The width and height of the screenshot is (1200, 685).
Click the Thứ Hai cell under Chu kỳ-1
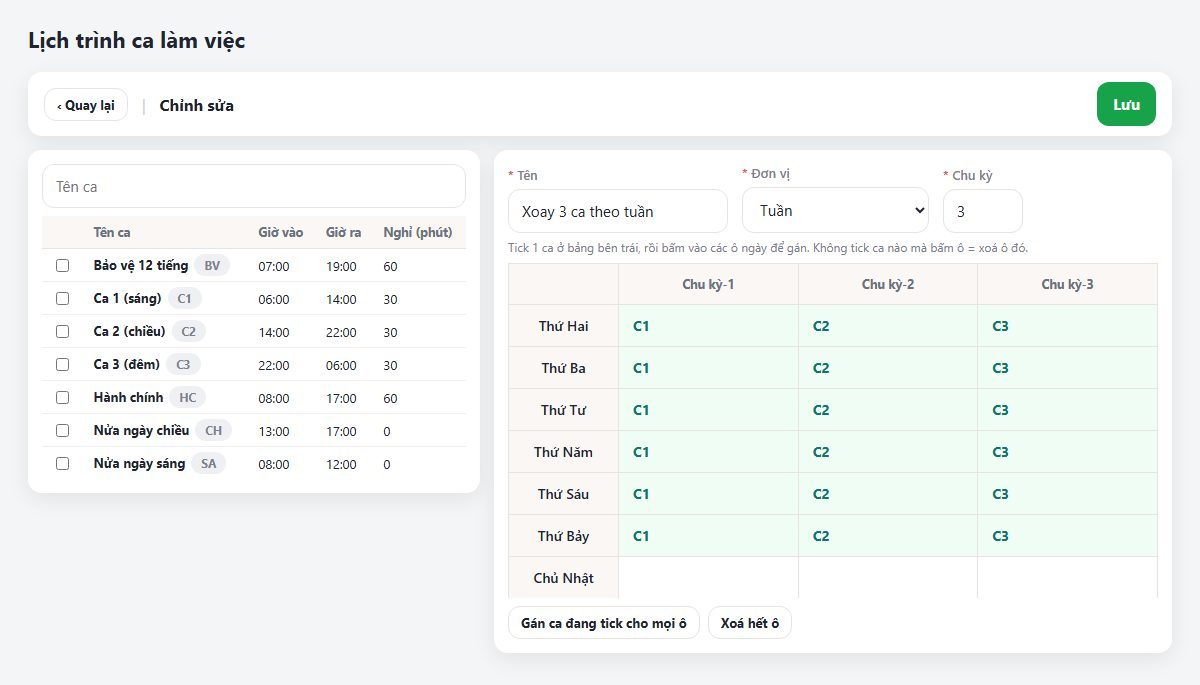pos(708,326)
